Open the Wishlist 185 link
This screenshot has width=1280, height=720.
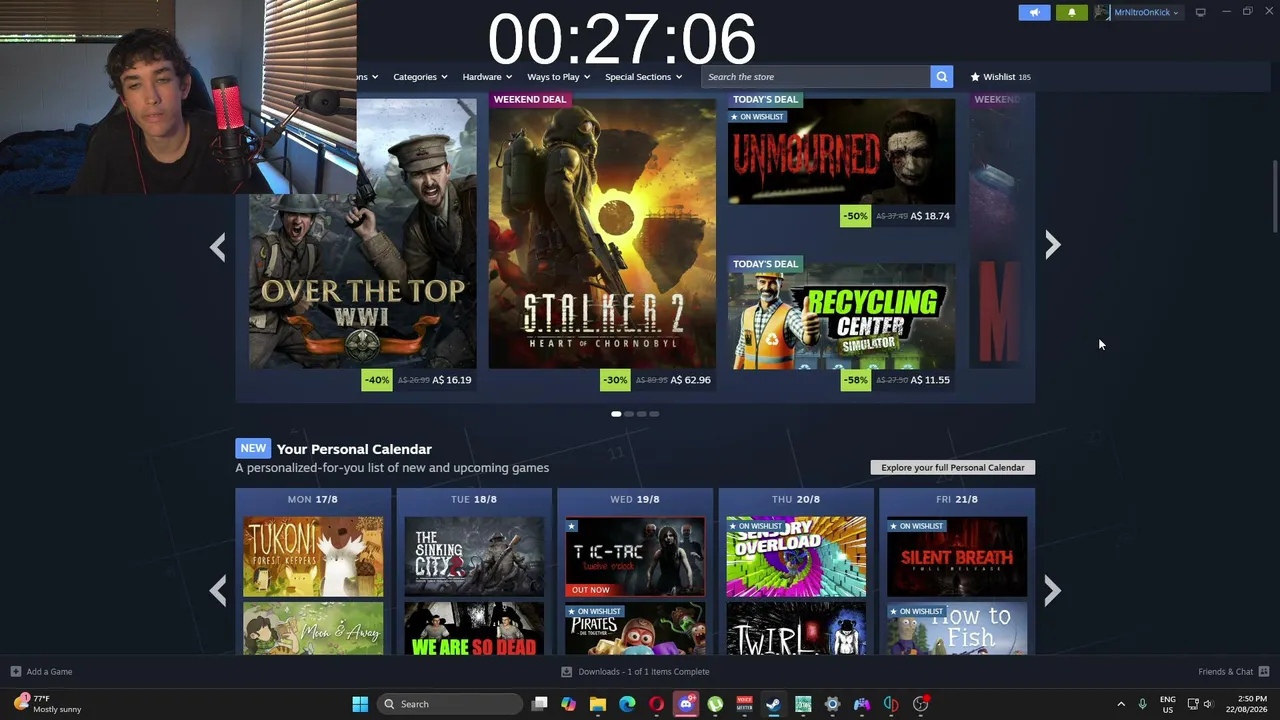tap(1000, 77)
